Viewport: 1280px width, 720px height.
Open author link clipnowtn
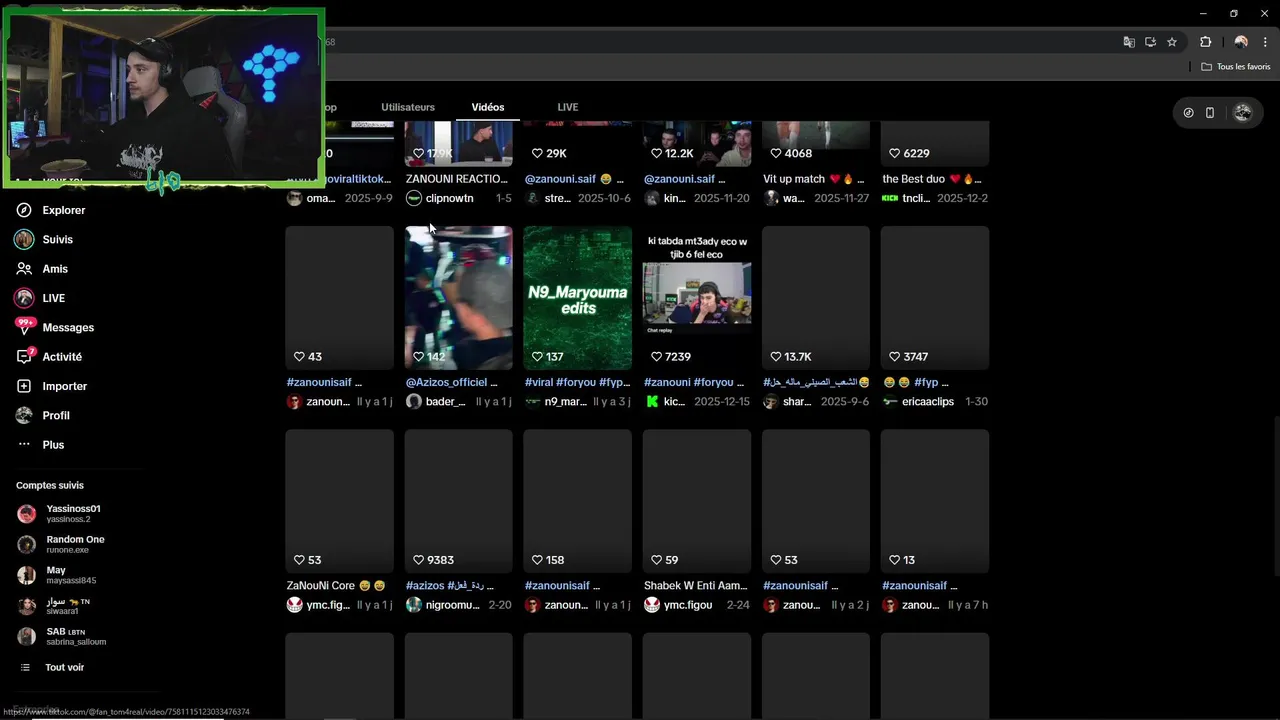[x=450, y=198]
